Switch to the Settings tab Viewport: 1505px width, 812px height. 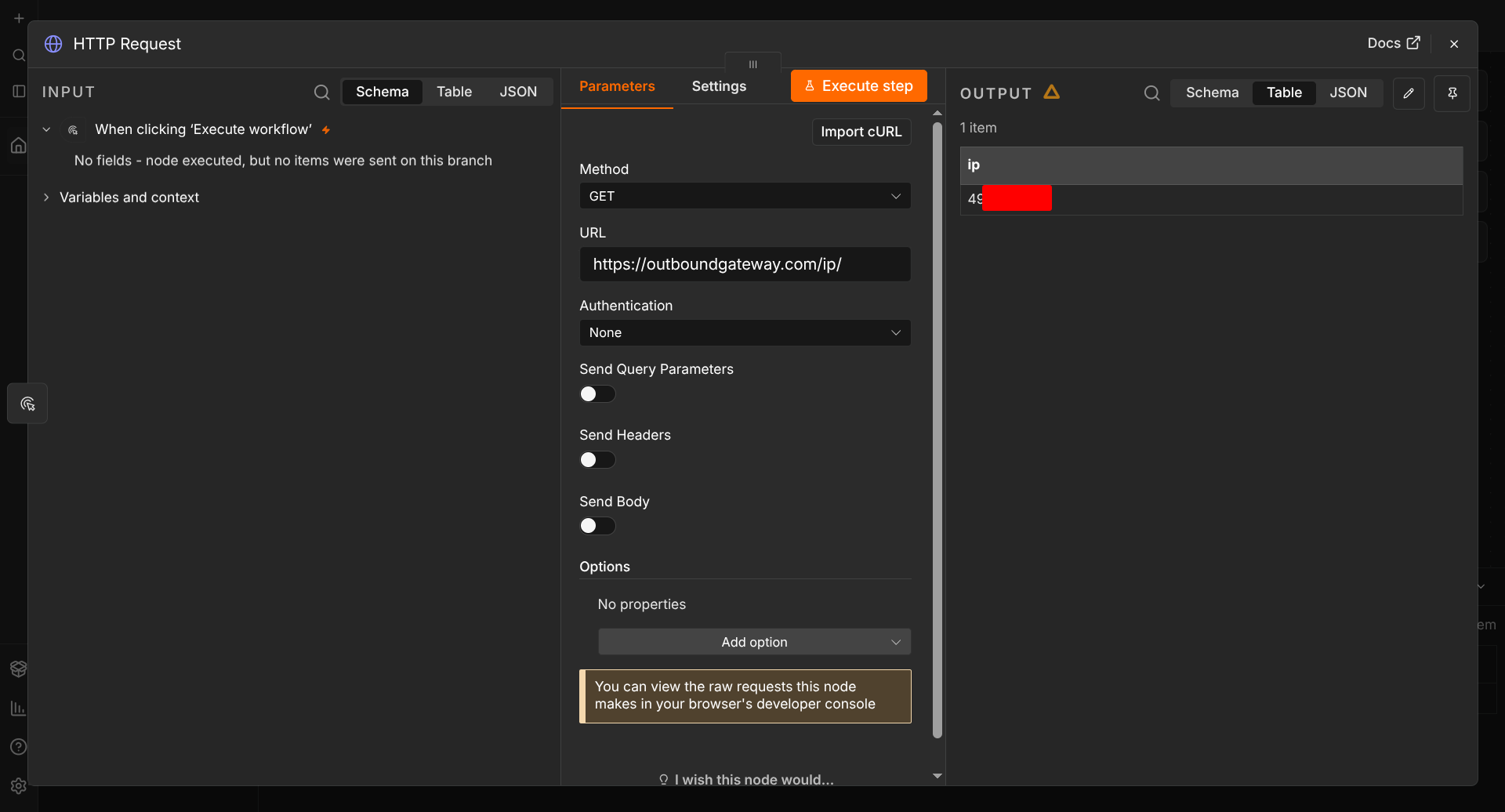719,86
